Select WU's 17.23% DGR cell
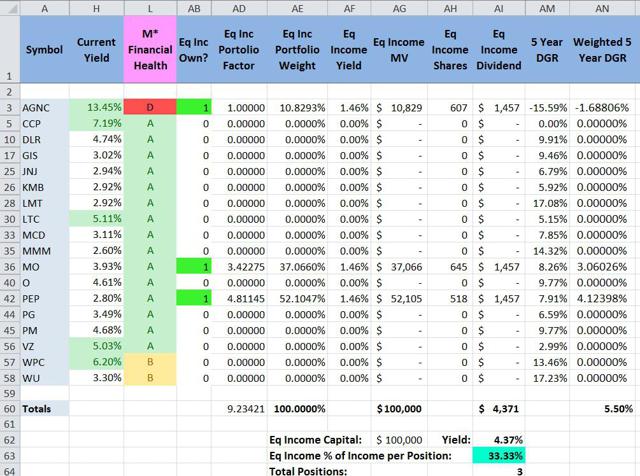Screen dimensions: 640x476 [547, 378]
